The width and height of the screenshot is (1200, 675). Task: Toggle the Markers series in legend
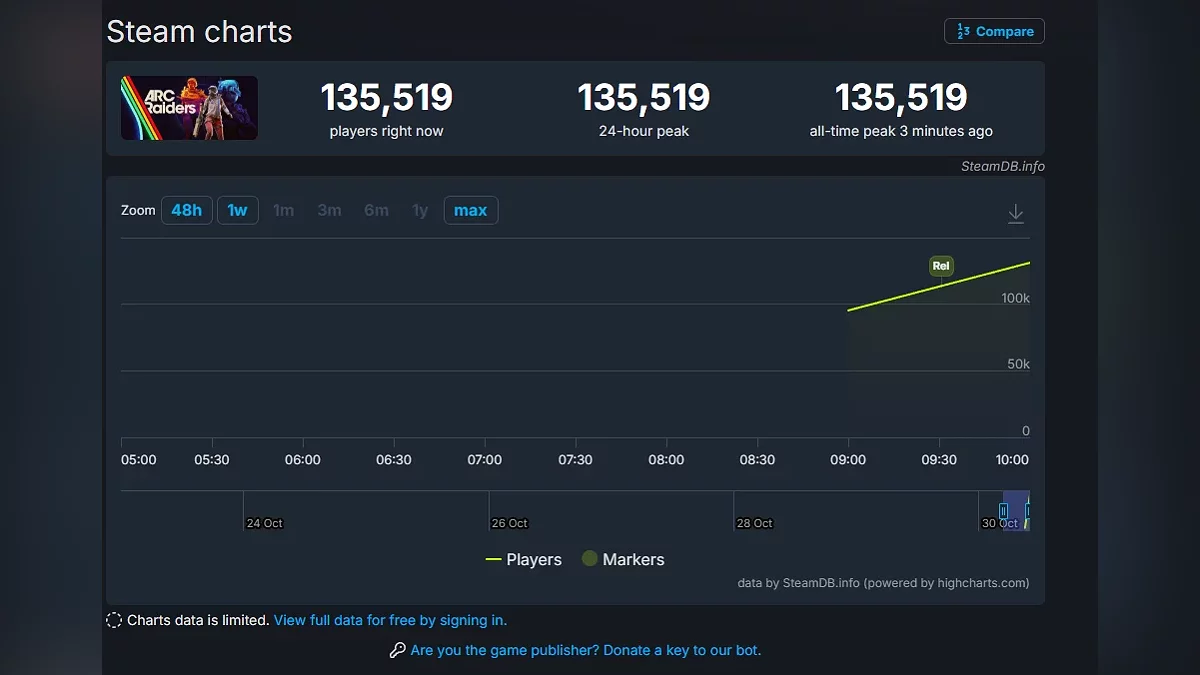pos(623,560)
